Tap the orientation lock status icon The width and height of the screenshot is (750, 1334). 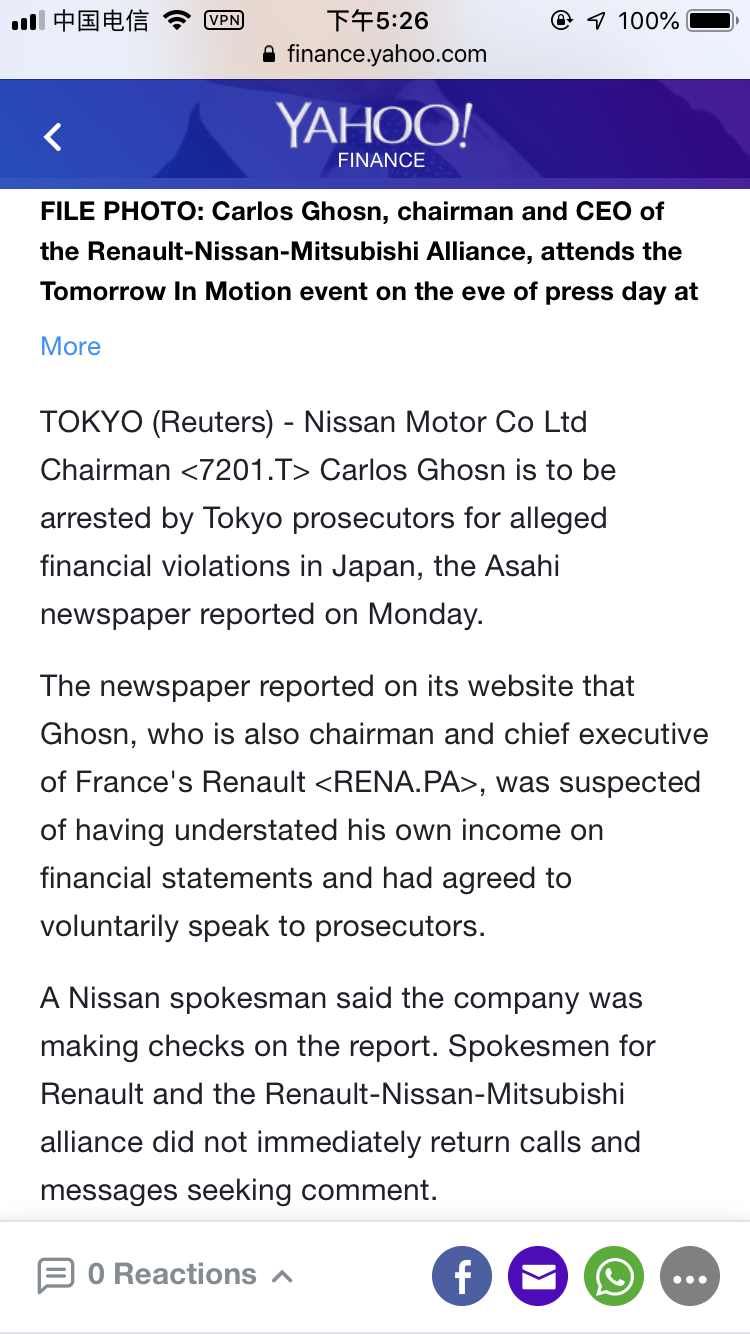pyautogui.click(x=562, y=20)
